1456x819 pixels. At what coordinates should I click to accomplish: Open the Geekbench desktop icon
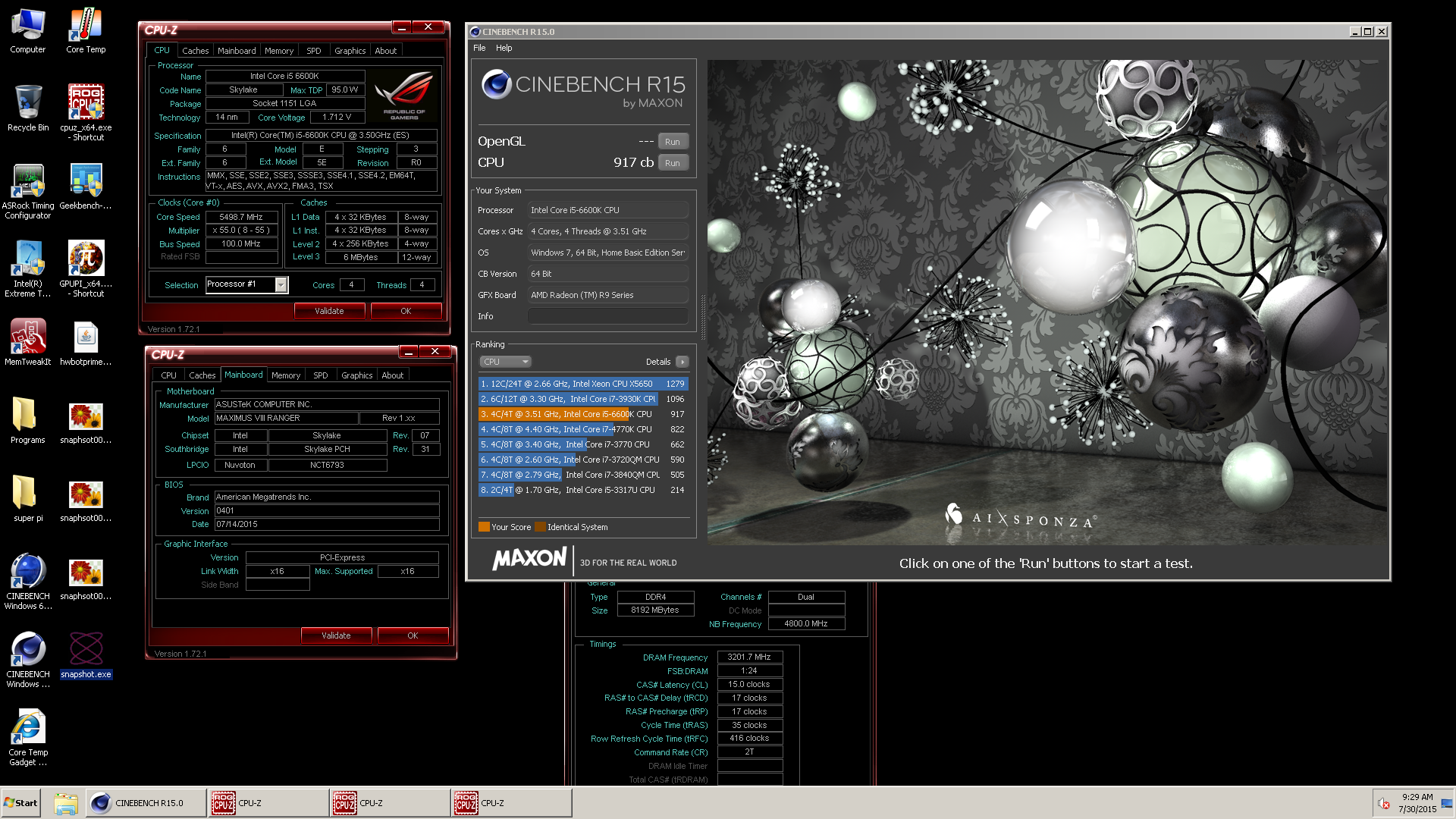[86, 187]
